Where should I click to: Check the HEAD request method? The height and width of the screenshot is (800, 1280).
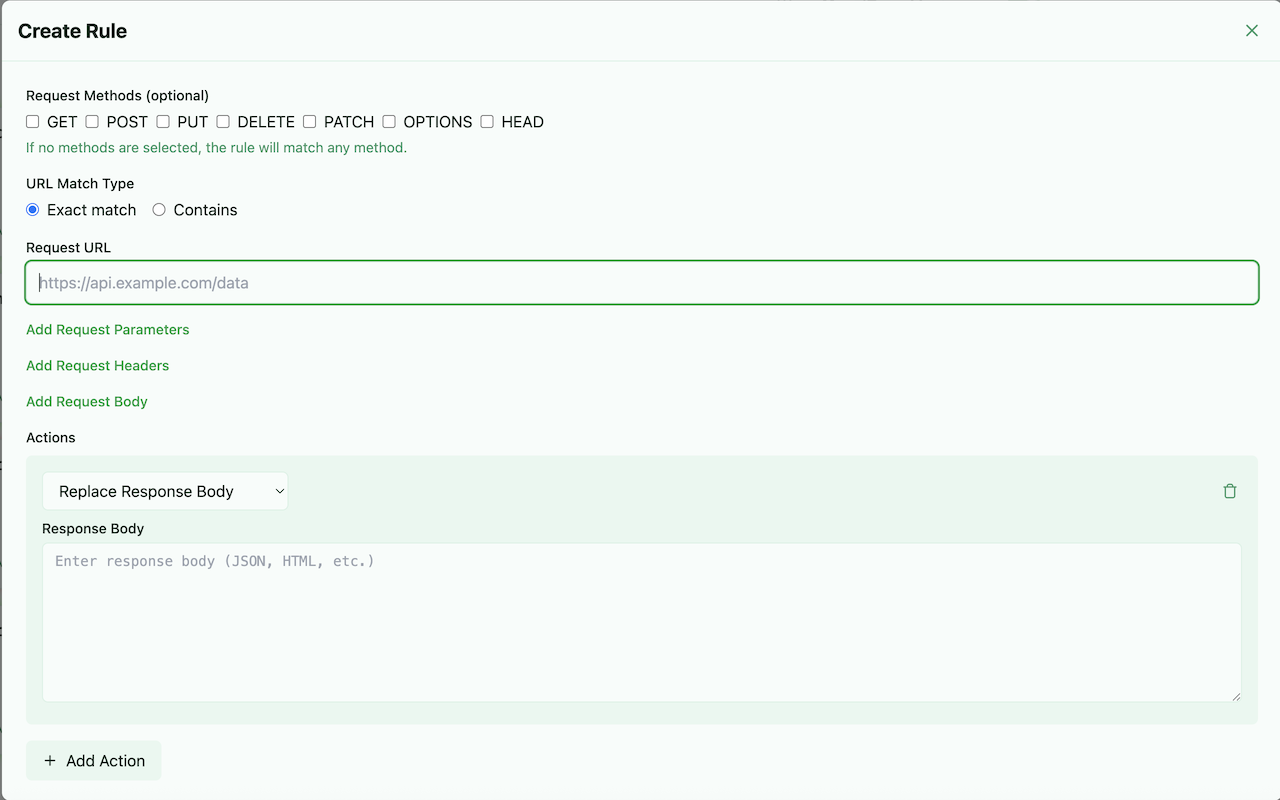pos(487,122)
